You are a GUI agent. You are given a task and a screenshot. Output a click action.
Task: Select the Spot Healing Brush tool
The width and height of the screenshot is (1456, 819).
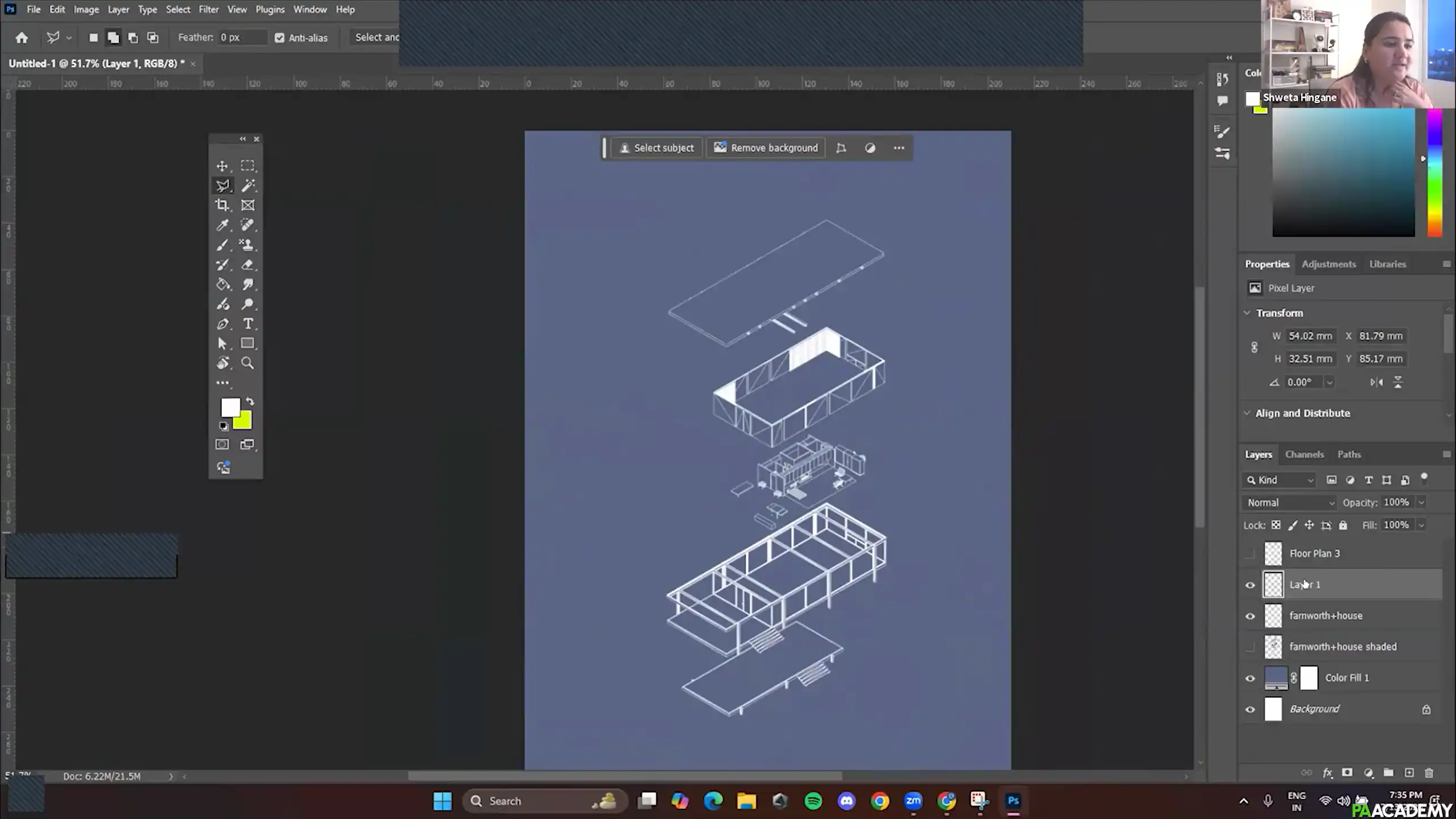(x=248, y=225)
